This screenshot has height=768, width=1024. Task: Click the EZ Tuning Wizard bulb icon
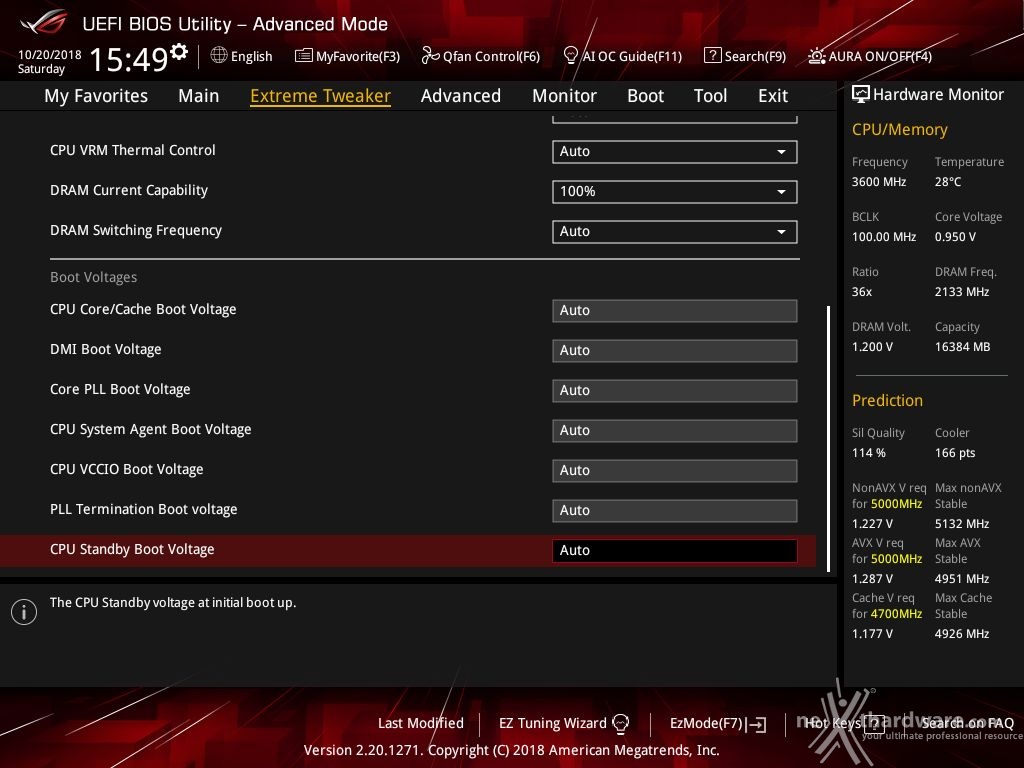(620, 723)
